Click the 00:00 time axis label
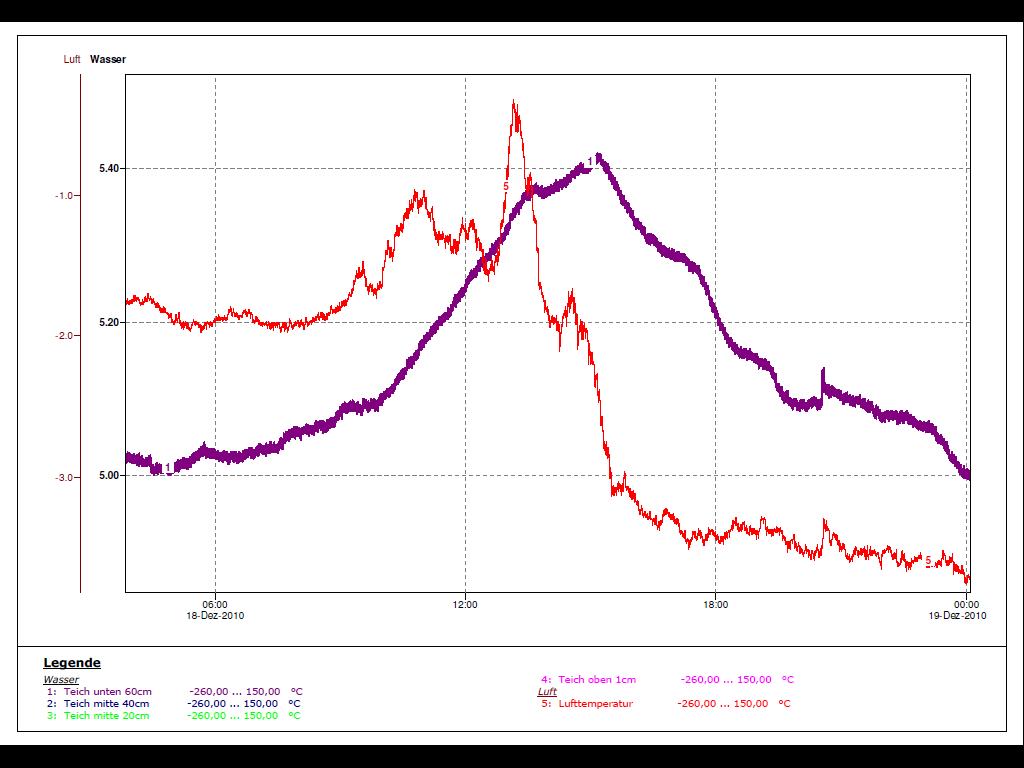This screenshot has width=1024, height=768. tap(966, 604)
